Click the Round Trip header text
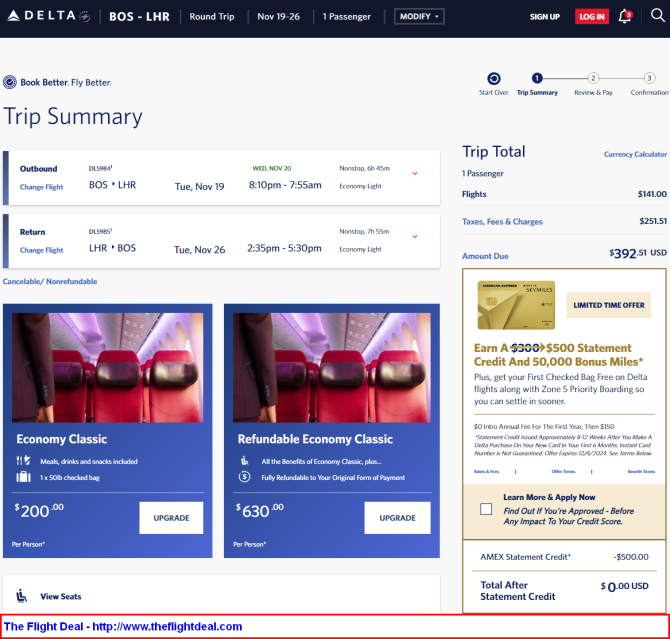This screenshot has width=670, height=639. pos(212,16)
